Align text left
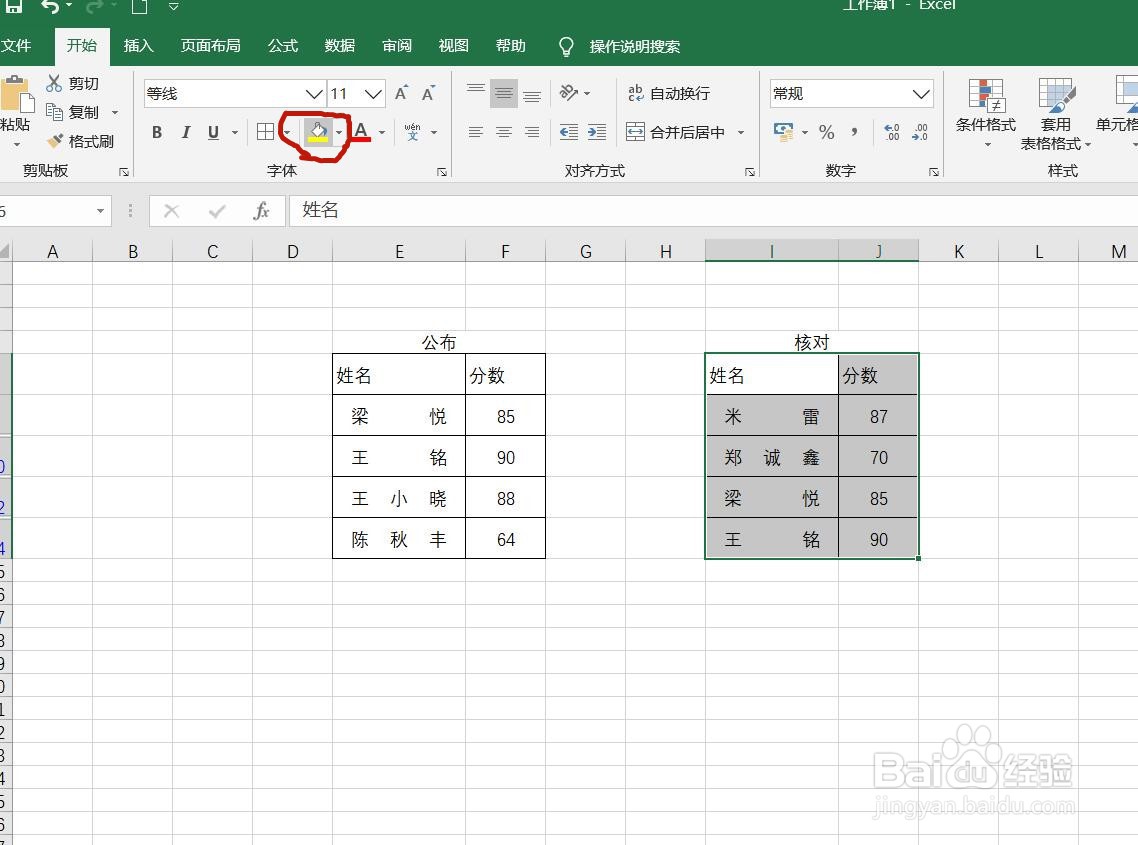The width and height of the screenshot is (1138, 845). (x=476, y=131)
